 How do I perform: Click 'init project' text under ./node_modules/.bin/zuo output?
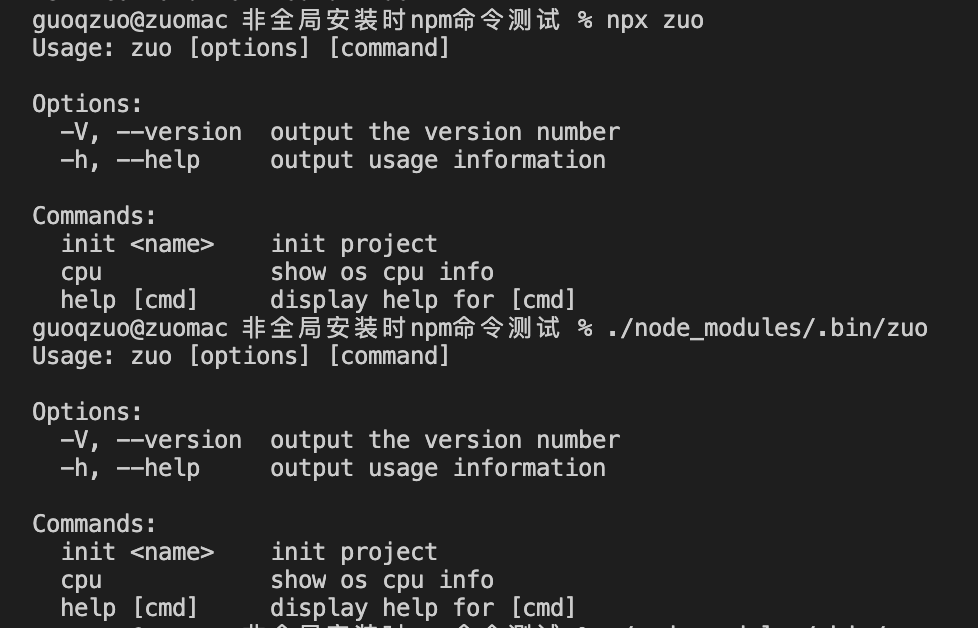pos(354,553)
